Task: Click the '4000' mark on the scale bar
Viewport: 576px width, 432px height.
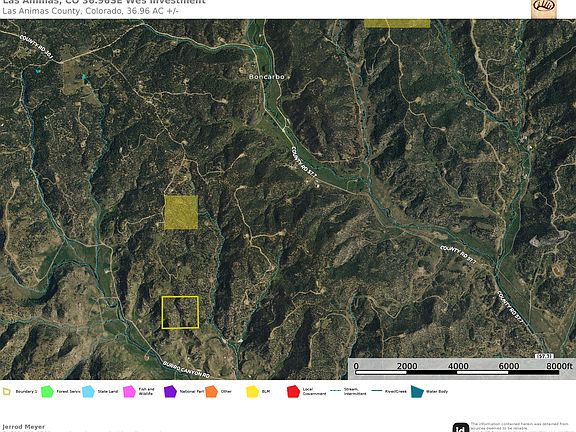Action: point(458,366)
